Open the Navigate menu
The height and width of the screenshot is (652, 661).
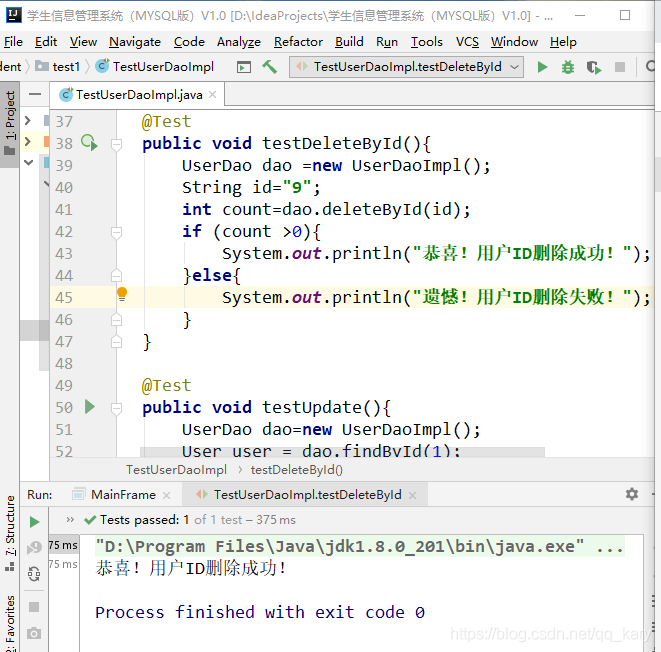135,42
